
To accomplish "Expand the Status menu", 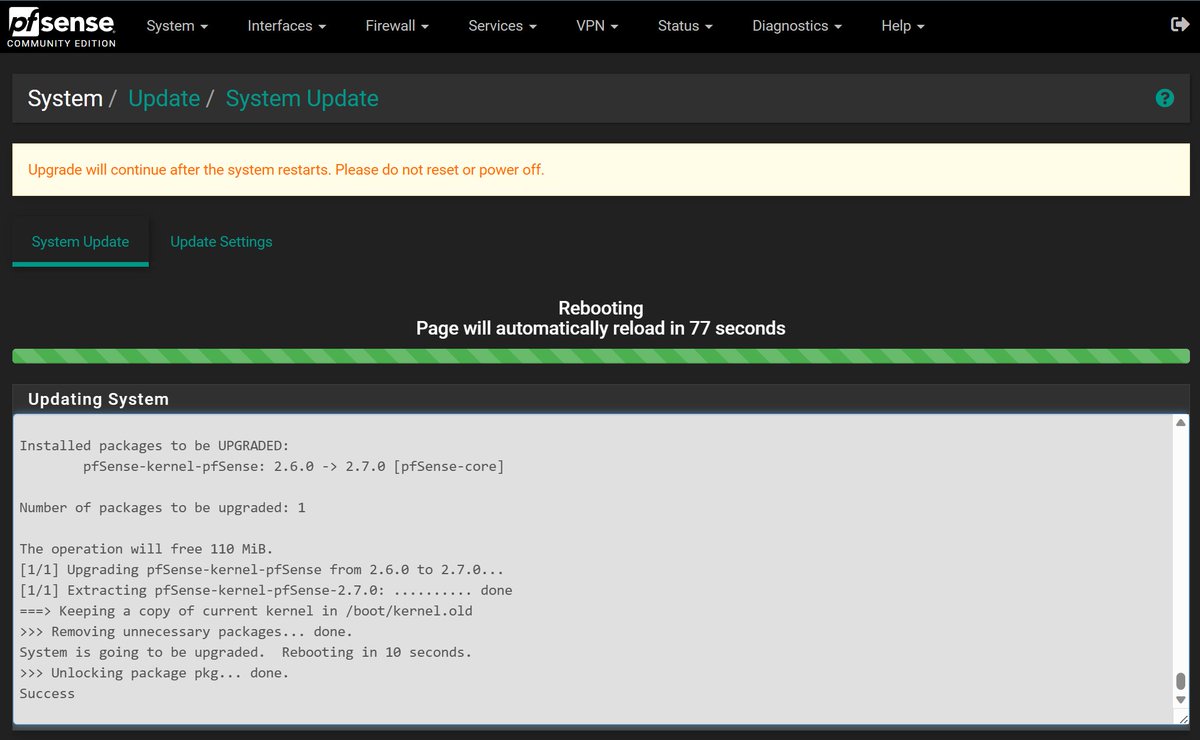I will pos(685,26).
